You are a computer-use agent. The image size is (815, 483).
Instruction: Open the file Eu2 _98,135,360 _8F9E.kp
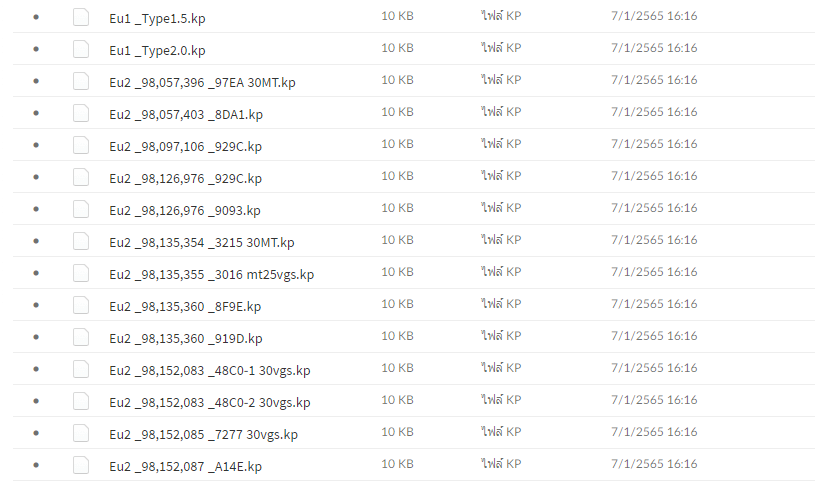tap(185, 306)
